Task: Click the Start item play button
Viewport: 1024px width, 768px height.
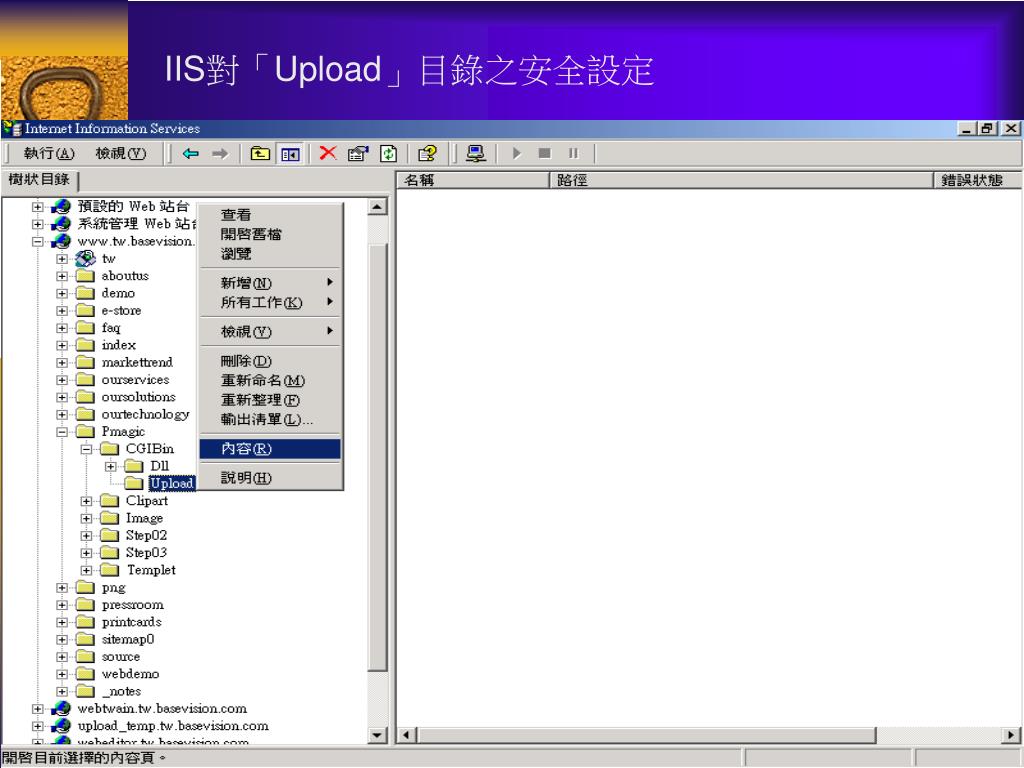Action: [x=517, y=153]
